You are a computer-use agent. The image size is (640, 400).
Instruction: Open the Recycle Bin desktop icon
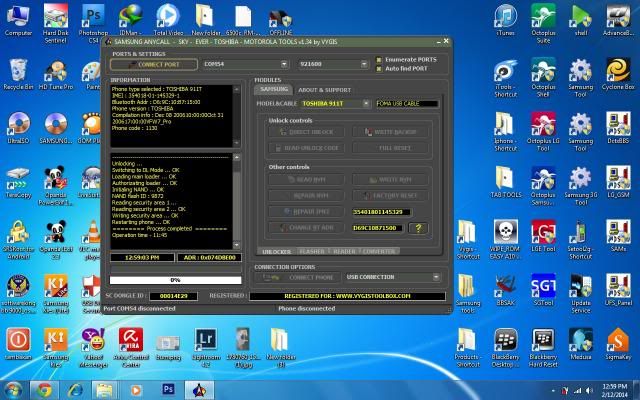point(18,74)
